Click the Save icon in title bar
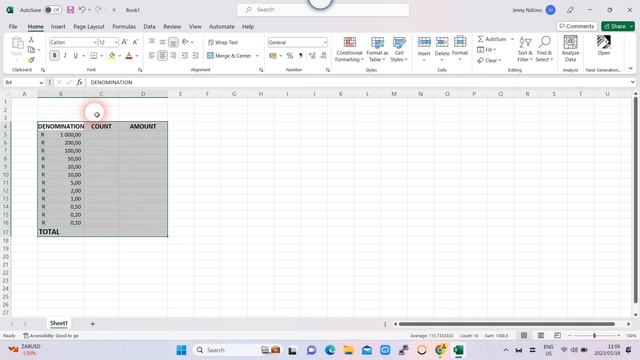The height and width of the screenshot is (360, 640). [70, 10]
